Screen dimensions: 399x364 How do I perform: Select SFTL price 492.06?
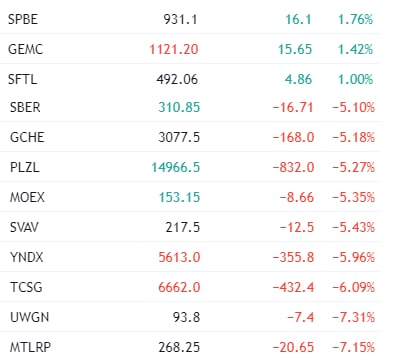coord(177,79)
